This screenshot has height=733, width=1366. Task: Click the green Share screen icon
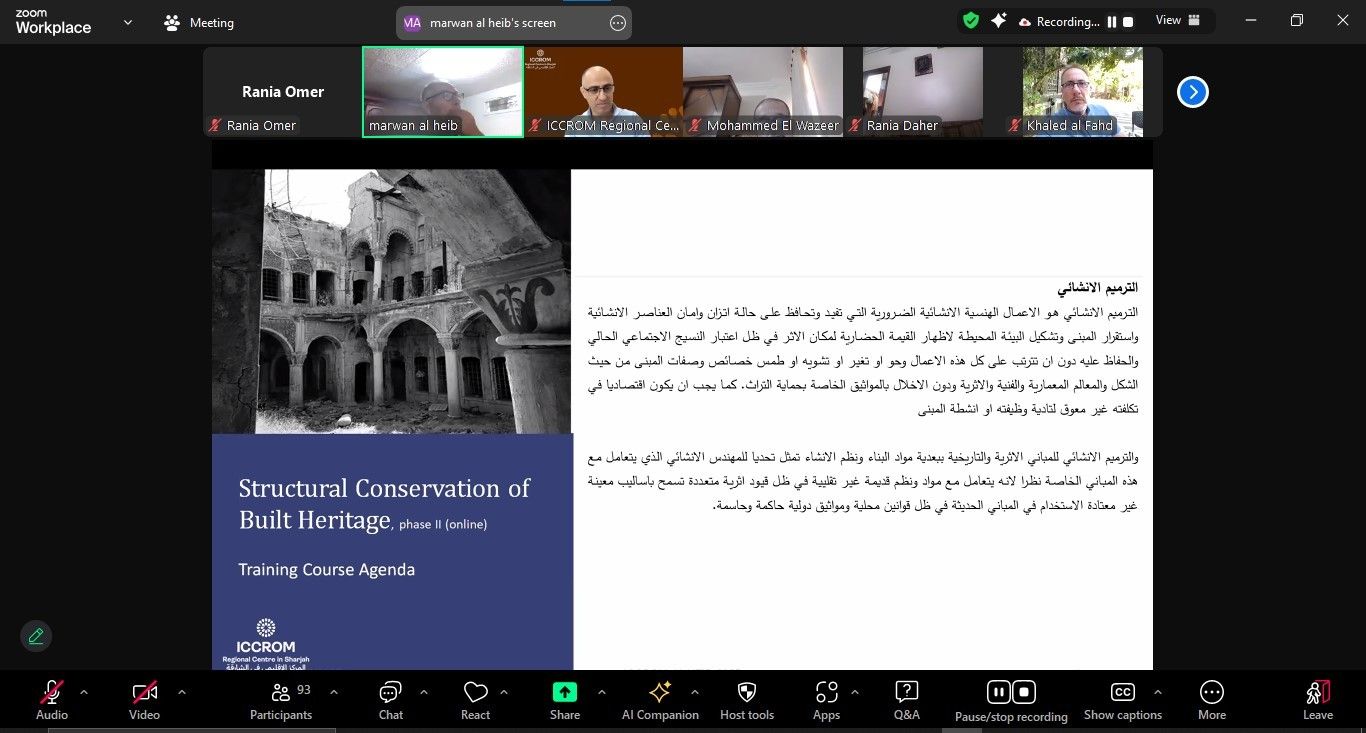coord(565,692)
